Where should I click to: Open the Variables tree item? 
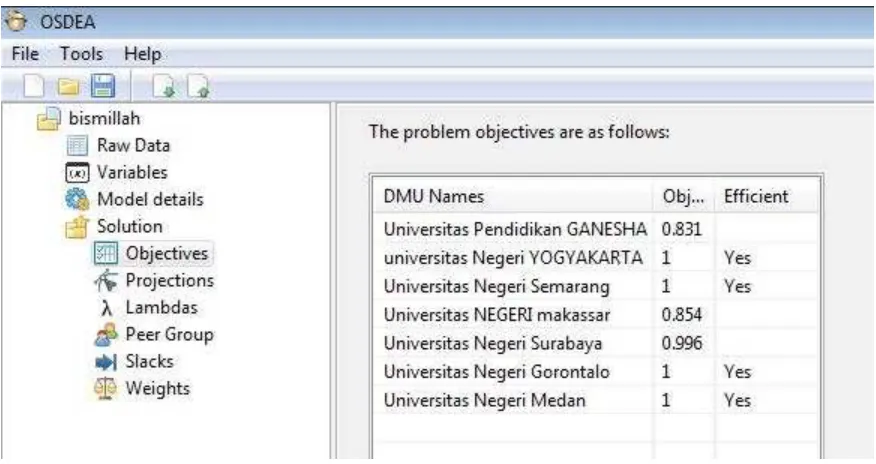(x=132, y=172)
